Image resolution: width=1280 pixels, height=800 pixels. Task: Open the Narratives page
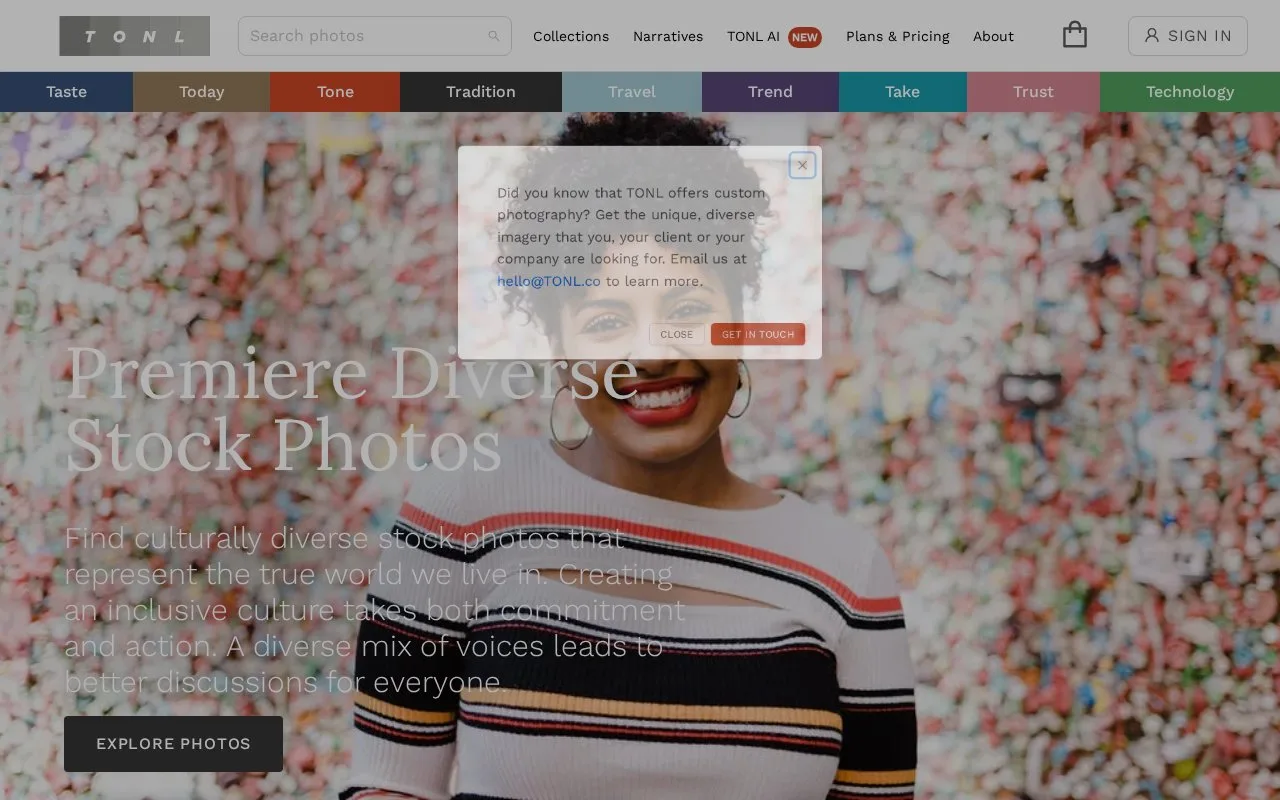click(x=668, y=36)
